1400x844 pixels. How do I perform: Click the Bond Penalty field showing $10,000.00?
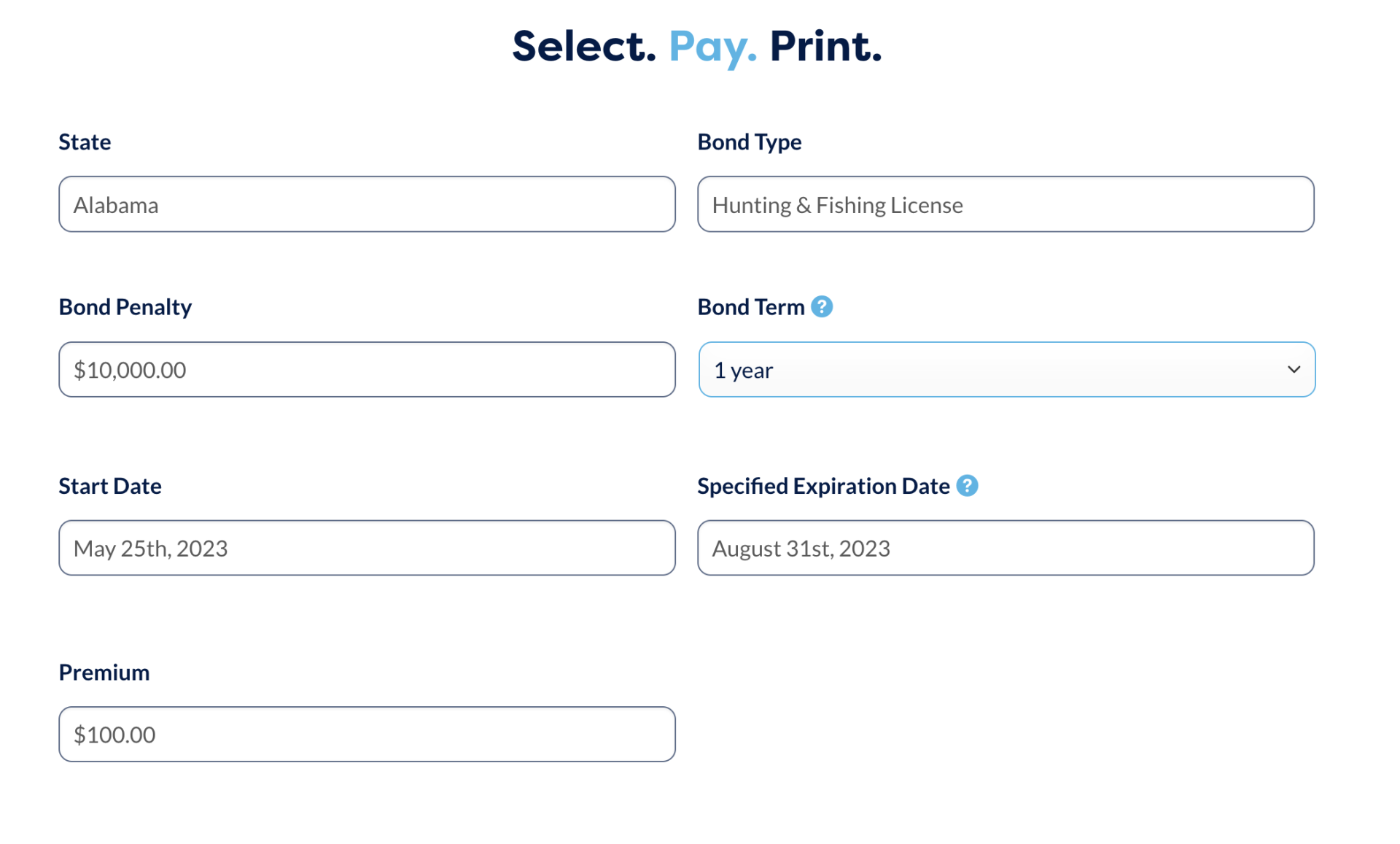tap(367, 369)
